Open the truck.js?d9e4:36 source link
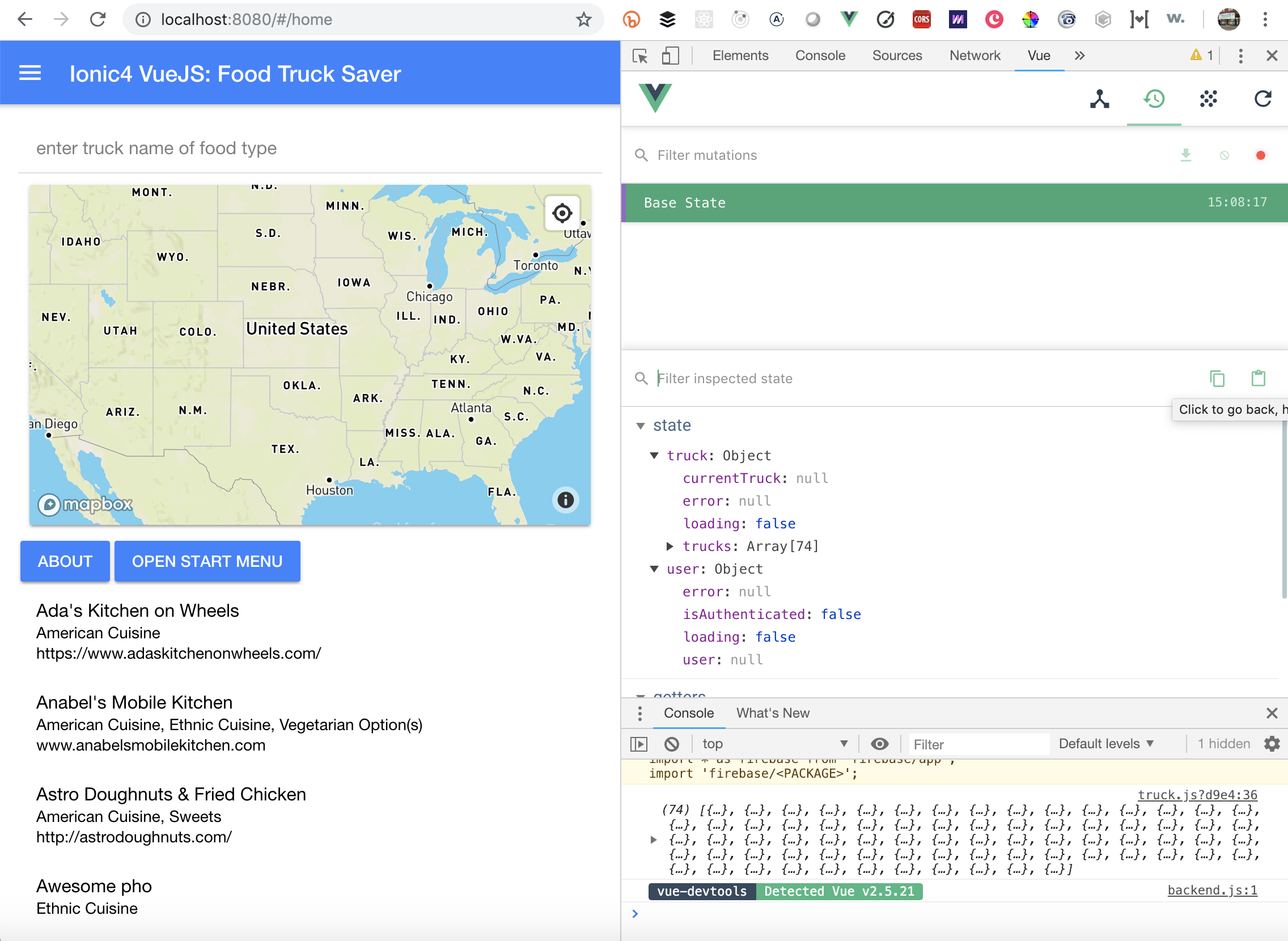The width and height of the screenshot is (1288, 941). [x=1197, y=795]
